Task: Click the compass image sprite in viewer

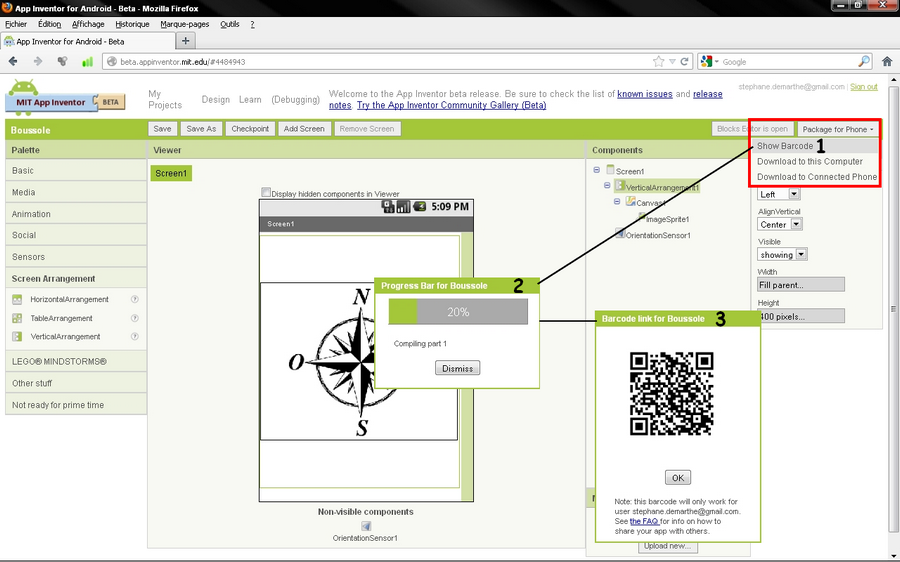Action: click(359, 362)
